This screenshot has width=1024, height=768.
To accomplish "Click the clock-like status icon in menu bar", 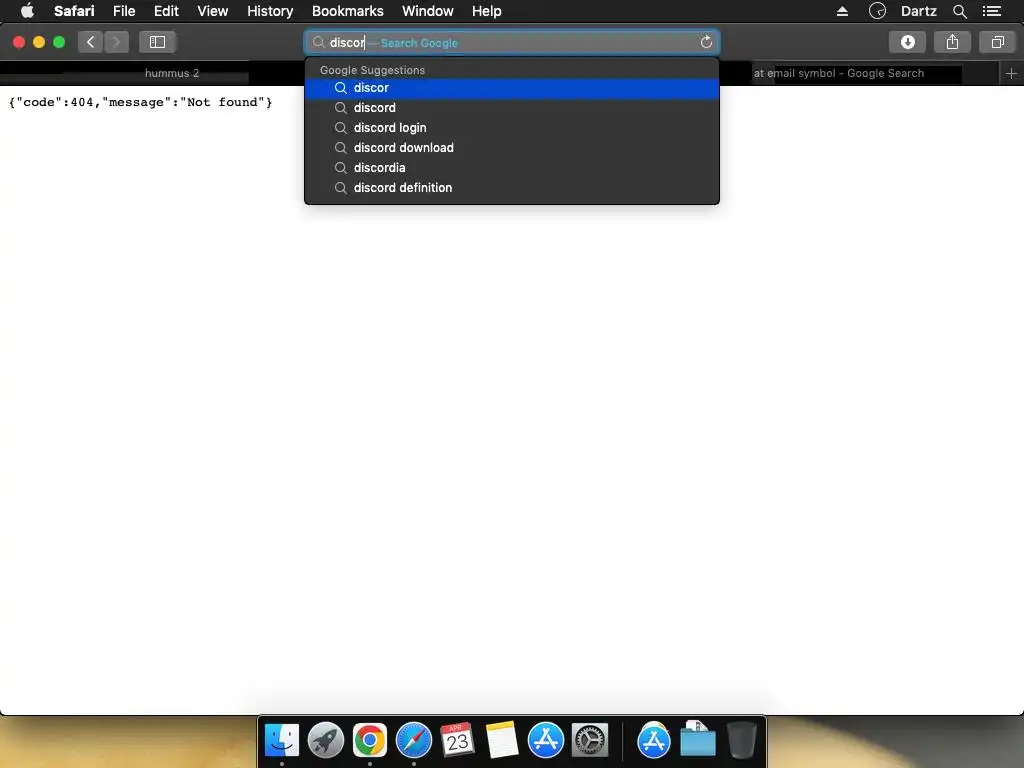I will [x=877, y=11].
